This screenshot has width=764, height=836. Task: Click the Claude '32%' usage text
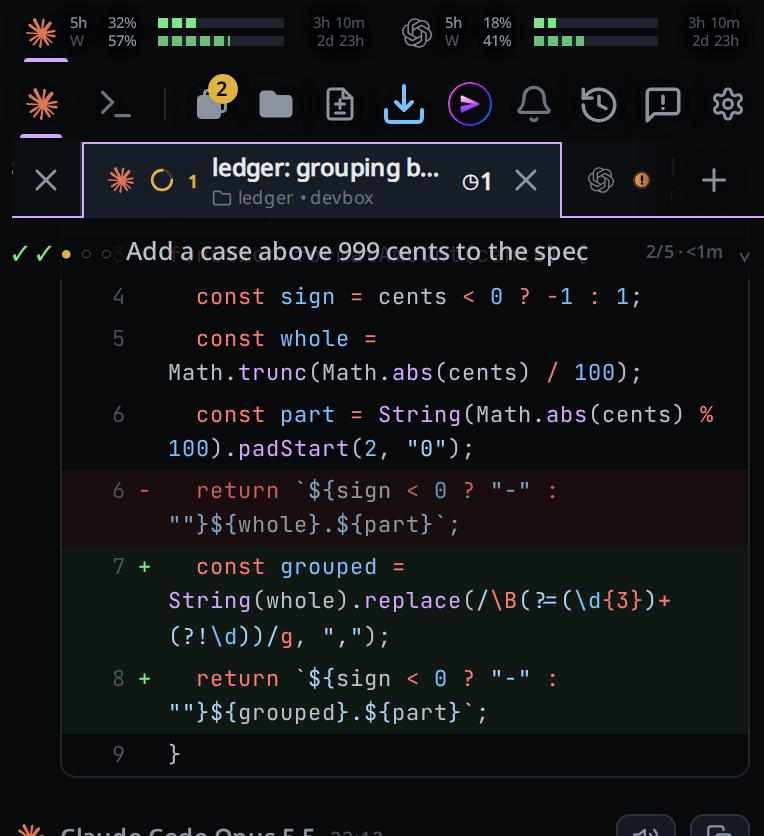[x=122, y=23]
